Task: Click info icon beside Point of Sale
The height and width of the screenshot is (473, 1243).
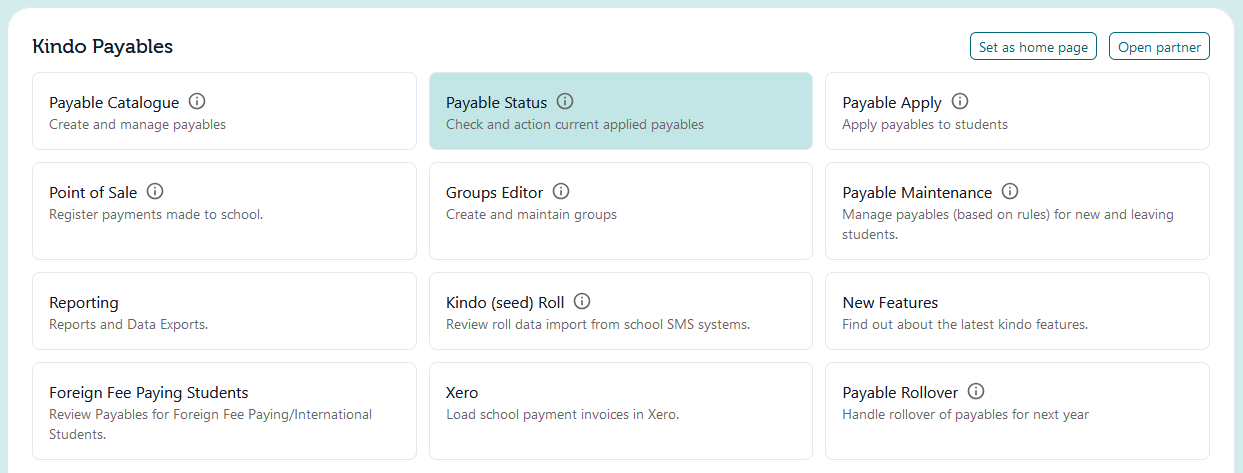Action: click(155, 191)
